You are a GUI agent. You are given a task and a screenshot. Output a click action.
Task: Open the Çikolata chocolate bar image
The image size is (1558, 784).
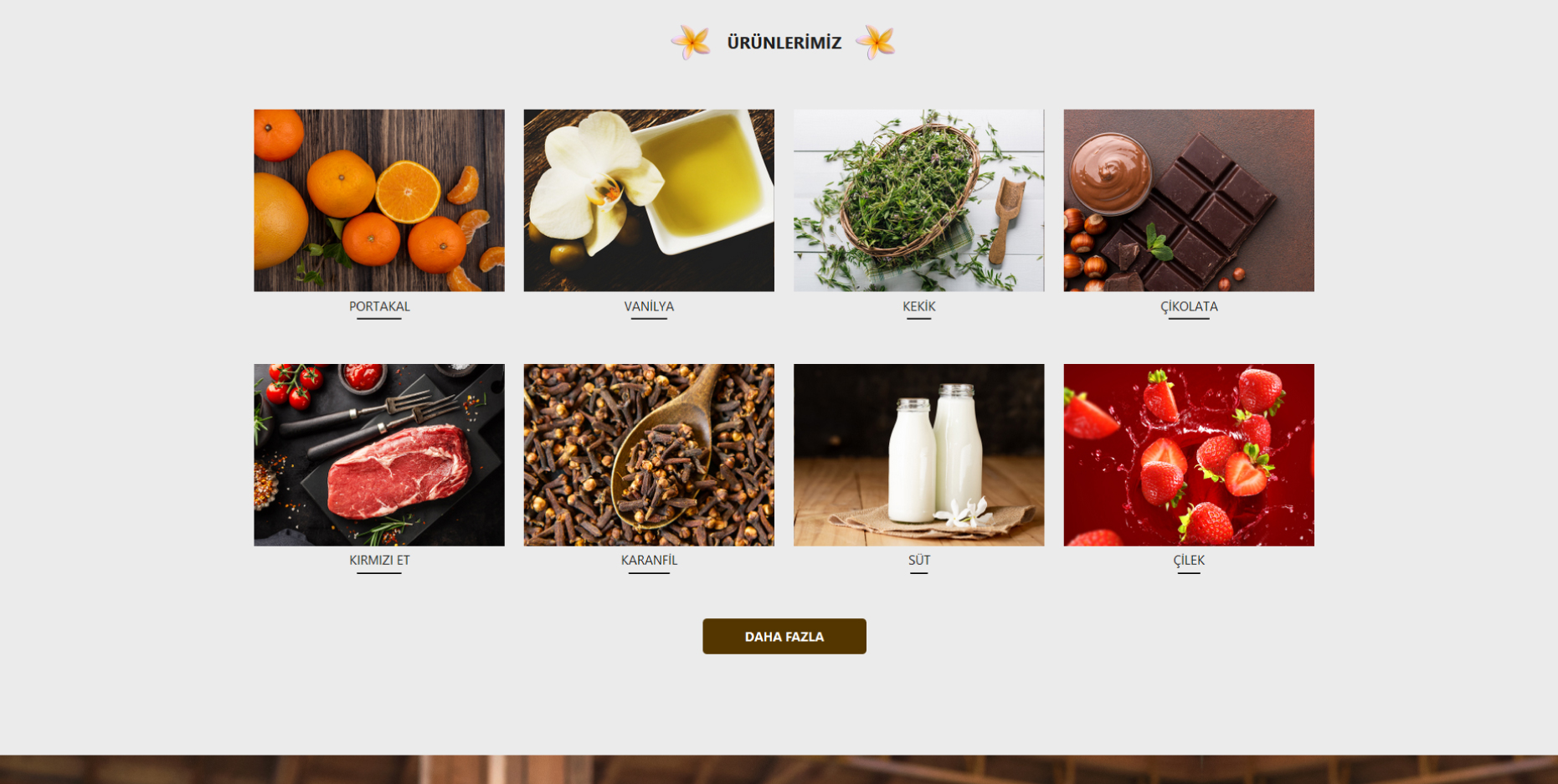(x=1189, y=200)
